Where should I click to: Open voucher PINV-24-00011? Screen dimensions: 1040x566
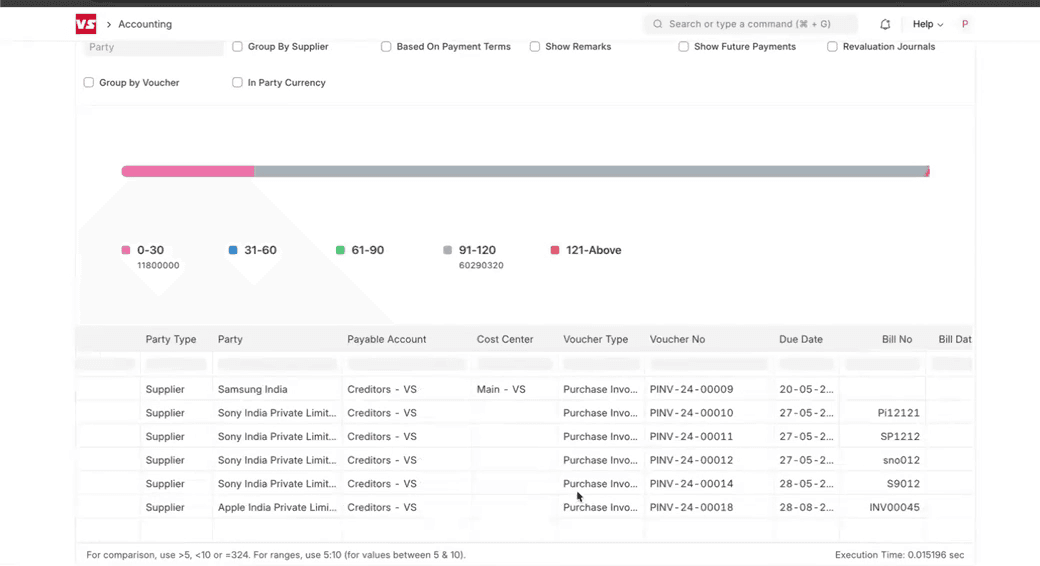[x=691, y=437]
